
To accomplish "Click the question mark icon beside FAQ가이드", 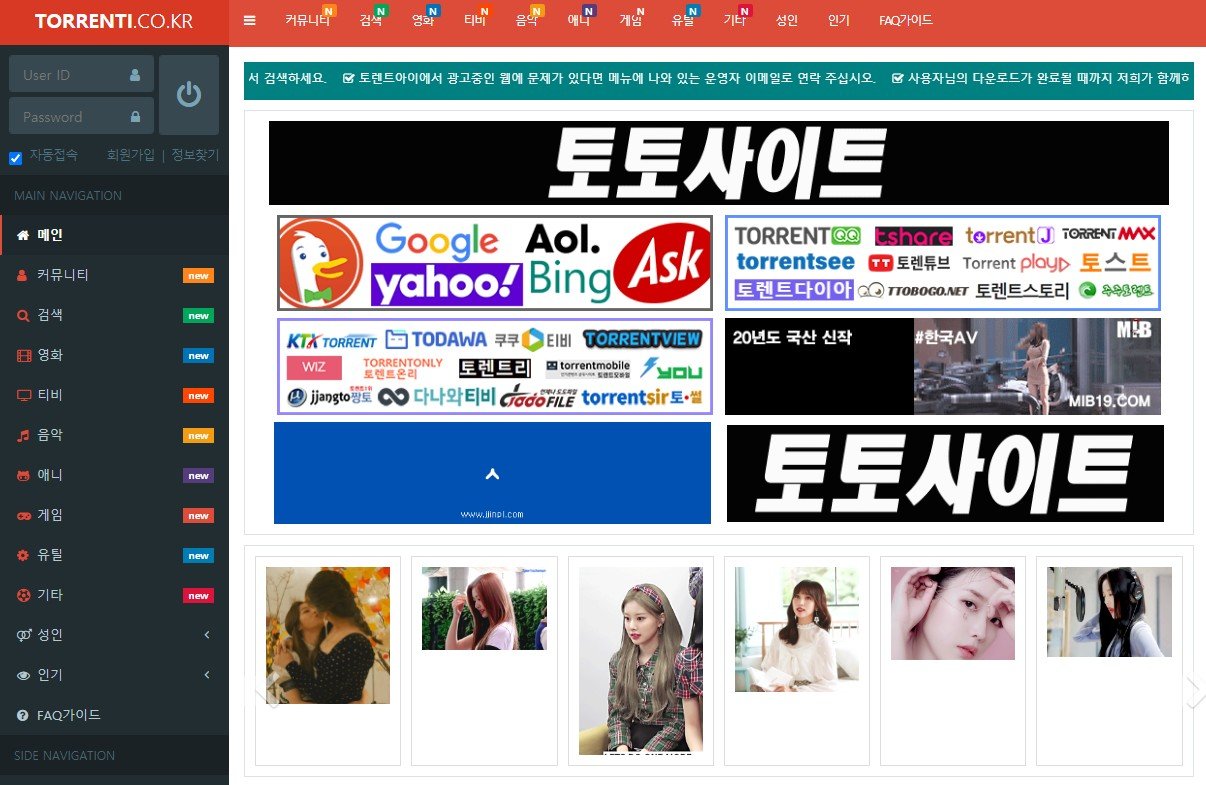I will (23, 715).
